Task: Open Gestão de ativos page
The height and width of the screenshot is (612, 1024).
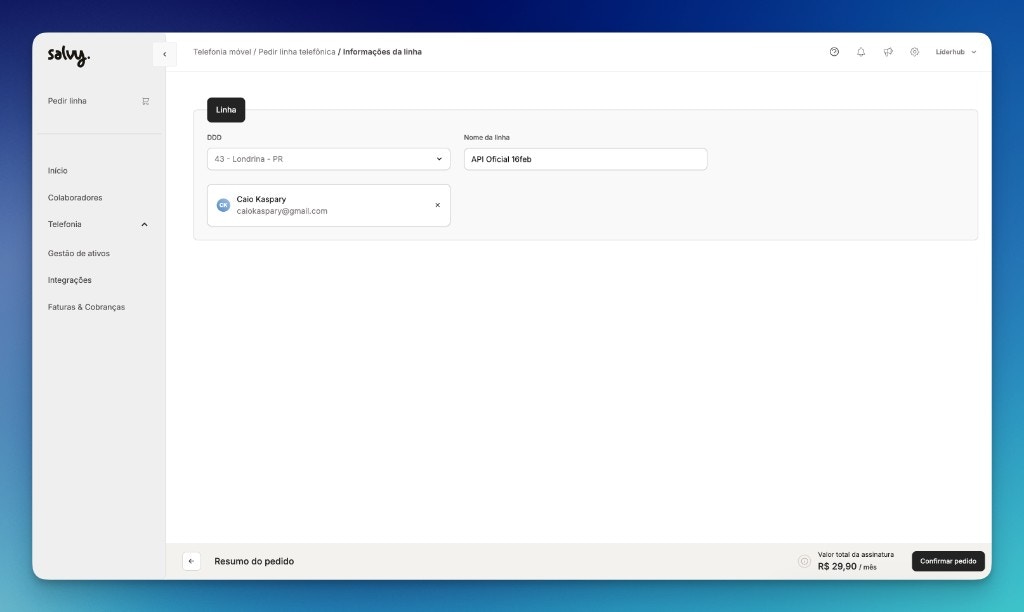Action: click(78, 253)
